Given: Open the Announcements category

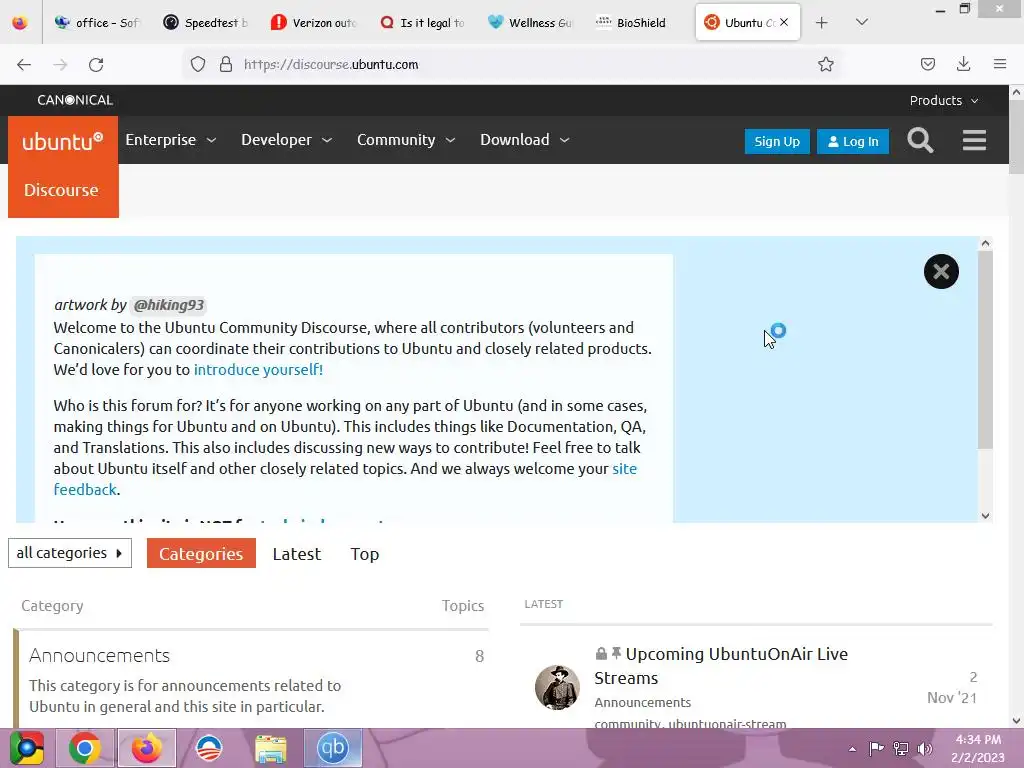Looking at the screenshot, I should (99, 655).
